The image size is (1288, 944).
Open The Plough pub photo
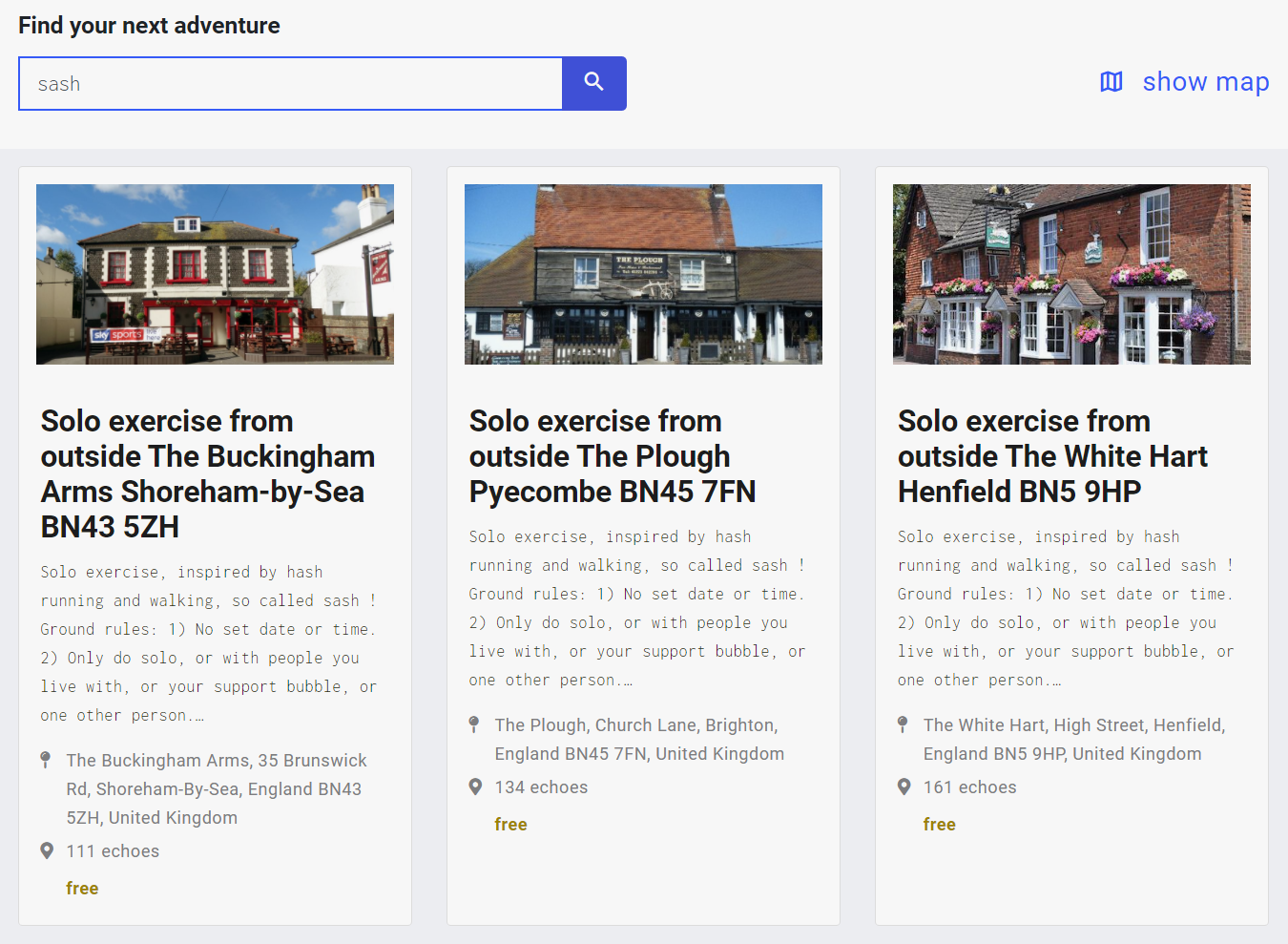643,274
